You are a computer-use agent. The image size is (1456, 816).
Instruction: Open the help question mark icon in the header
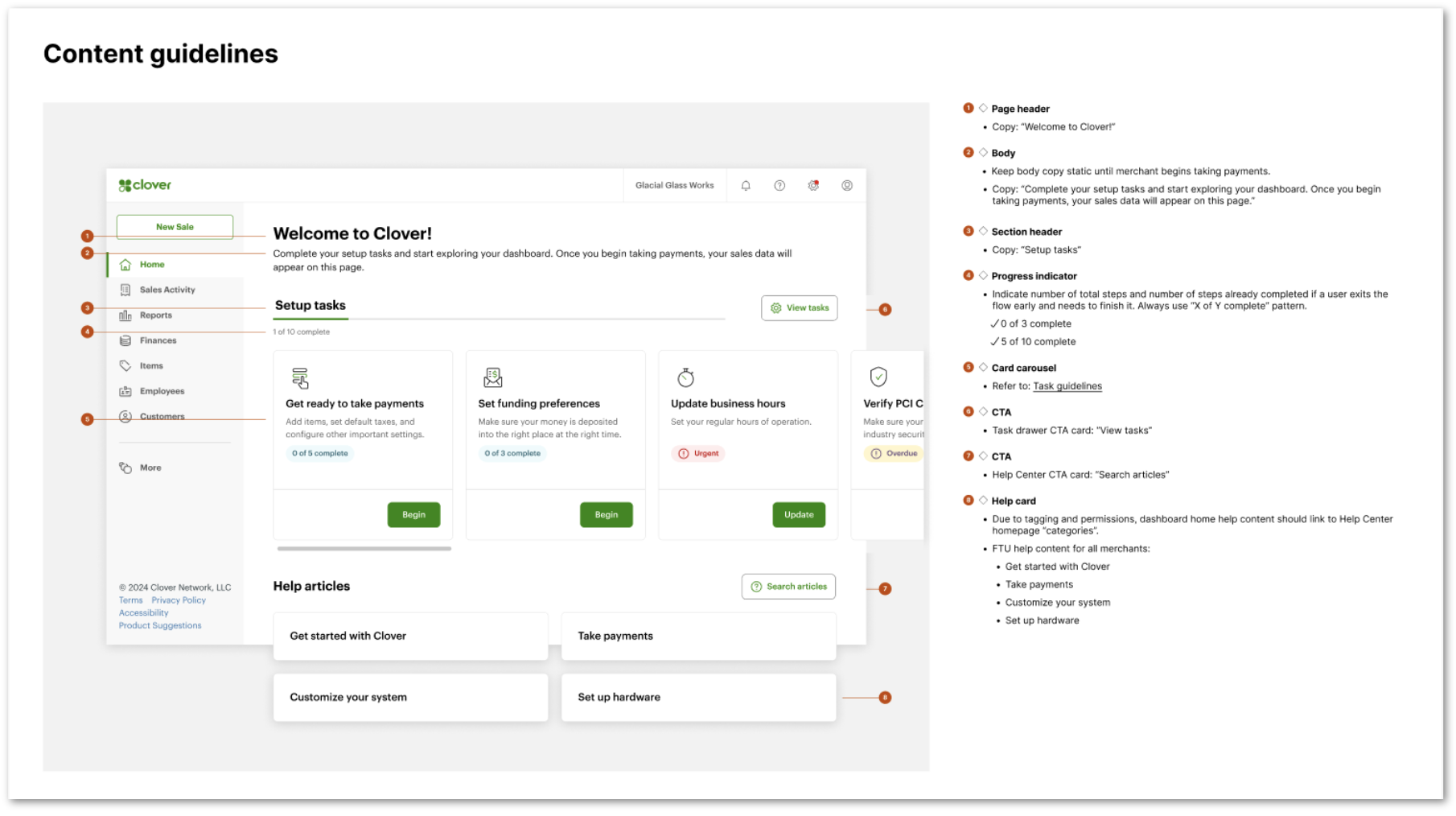[779, 185]
